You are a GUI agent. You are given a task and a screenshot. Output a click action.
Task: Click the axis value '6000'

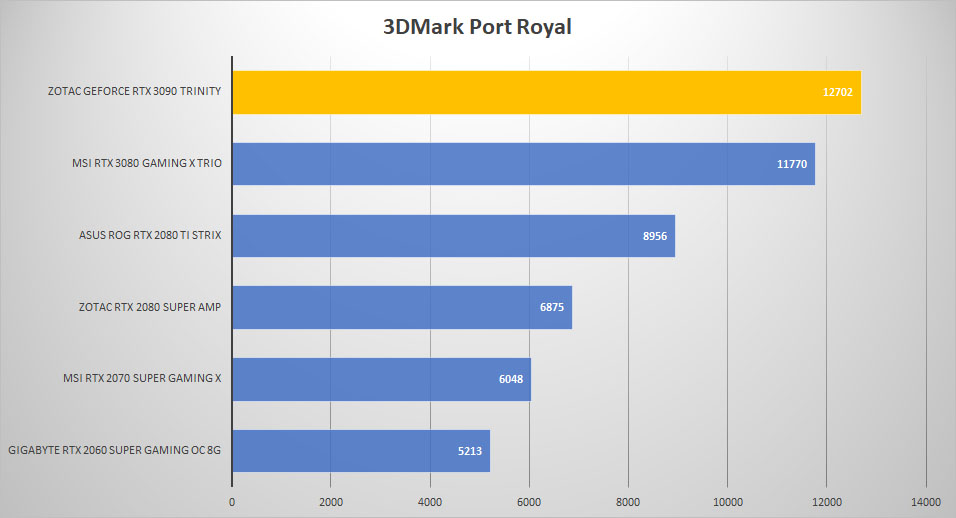click(x=529, y=502)
